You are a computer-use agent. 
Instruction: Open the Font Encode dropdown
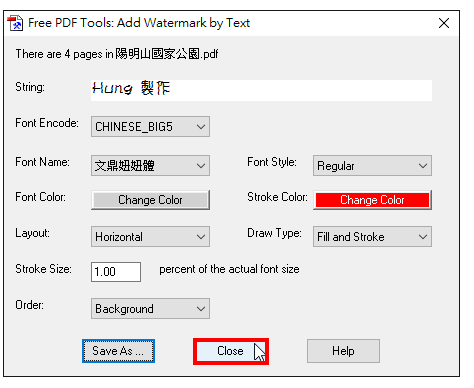click(150, 127)
